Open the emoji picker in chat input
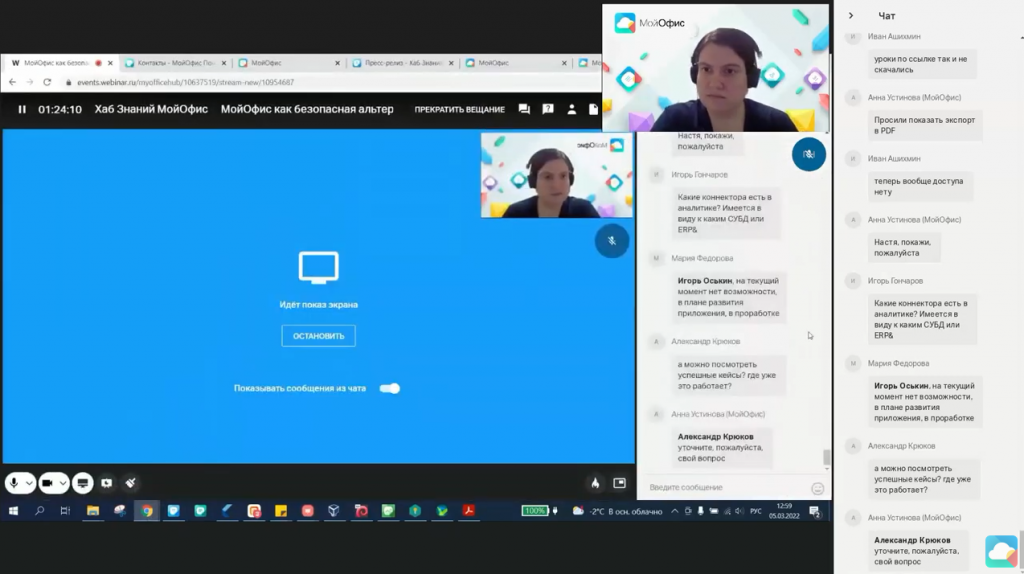 (818, 488)
